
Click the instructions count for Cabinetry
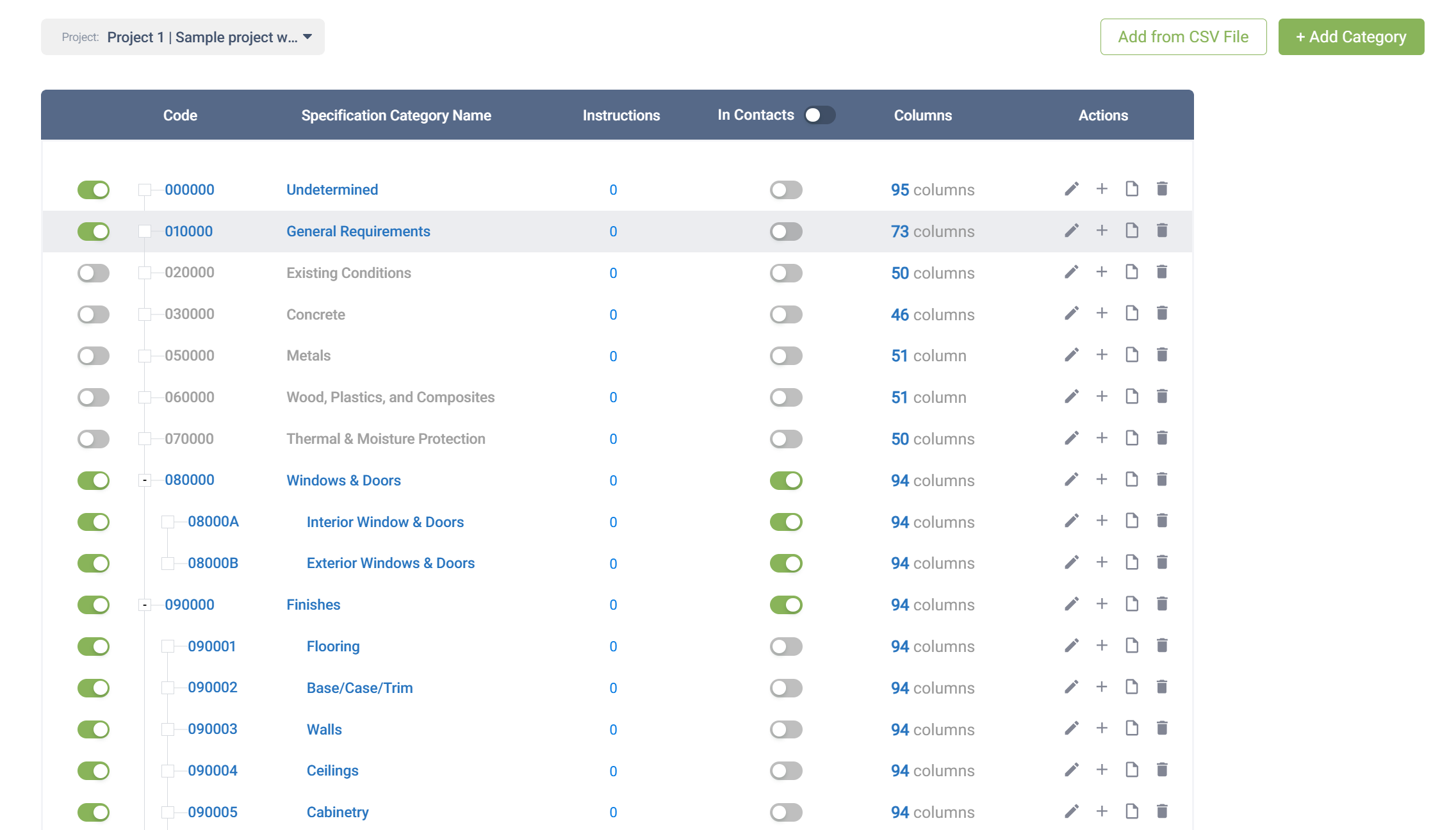pos(613,811)
